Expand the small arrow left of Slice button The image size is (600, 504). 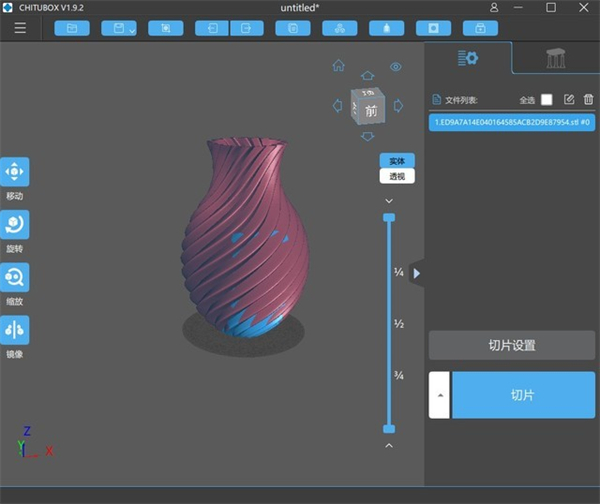[x=439, y=395]
